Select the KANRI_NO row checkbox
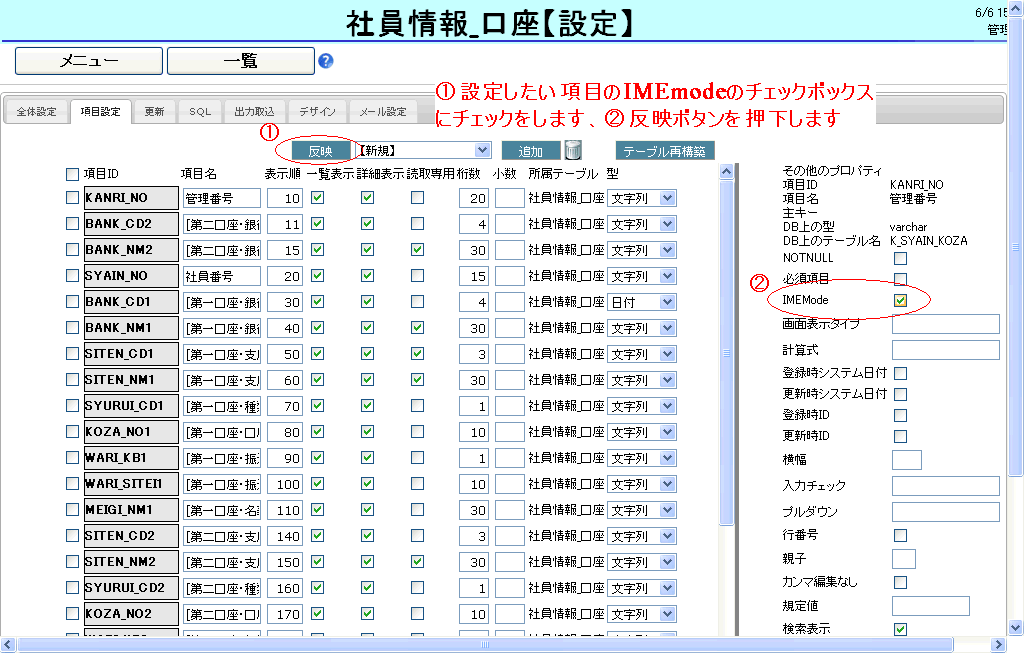 coord(72,198)
